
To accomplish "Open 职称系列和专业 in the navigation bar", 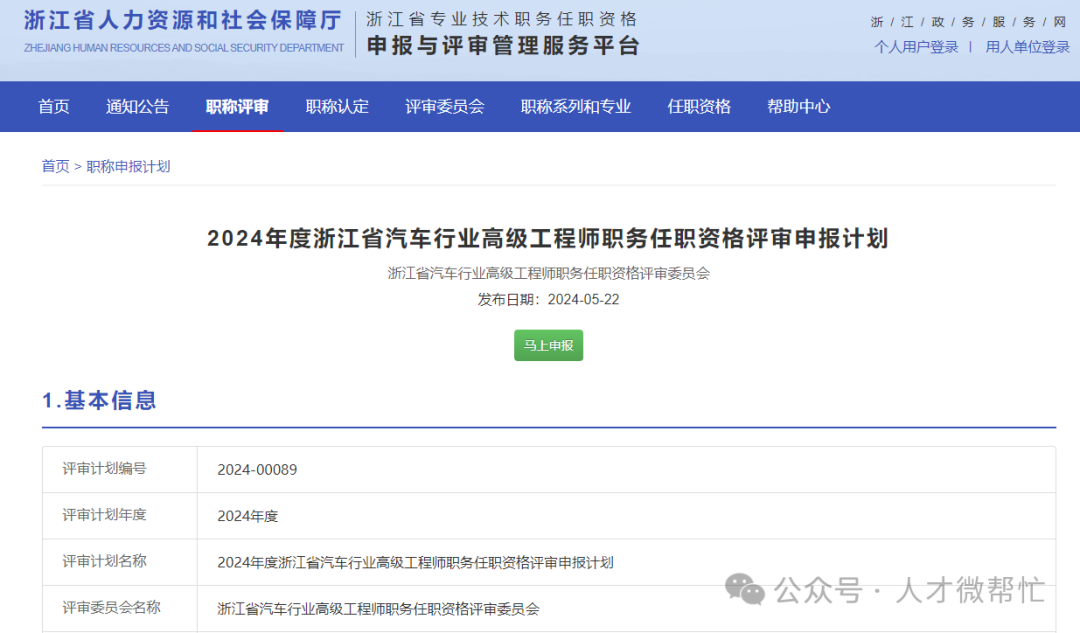I will pyautogui.click(x=576, y=107).
